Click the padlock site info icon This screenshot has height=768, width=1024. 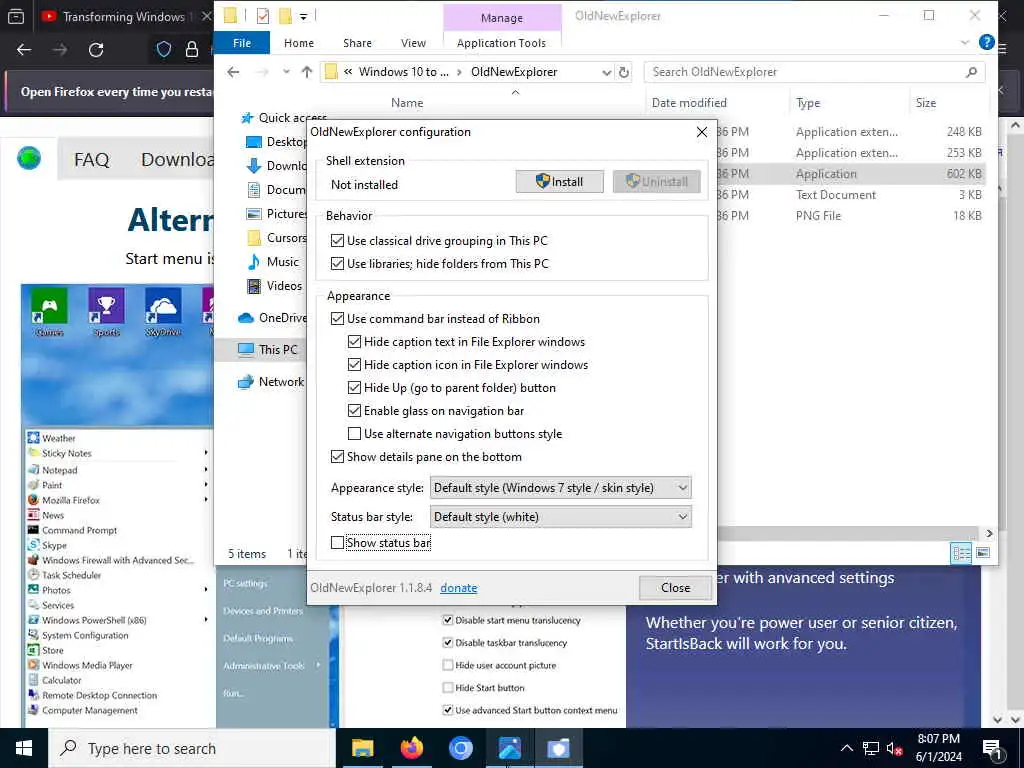click(x=191, y=50)
